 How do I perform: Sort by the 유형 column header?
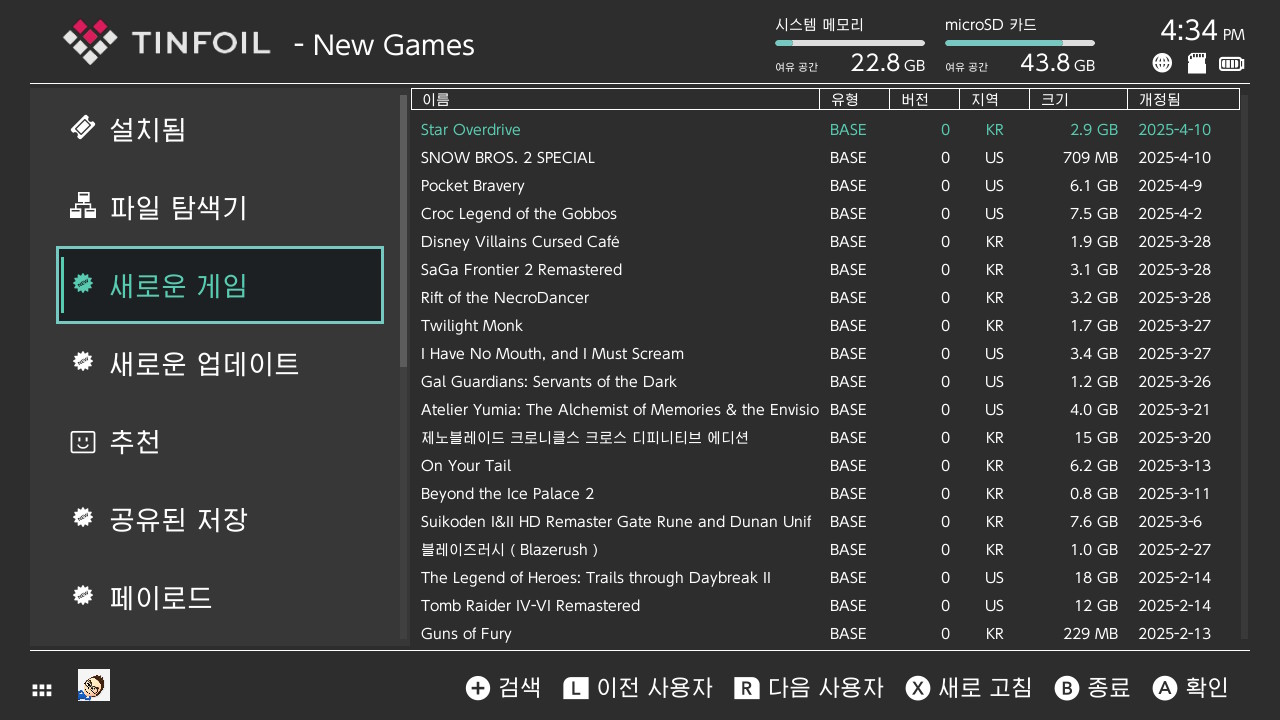click(x=854, y=99)
